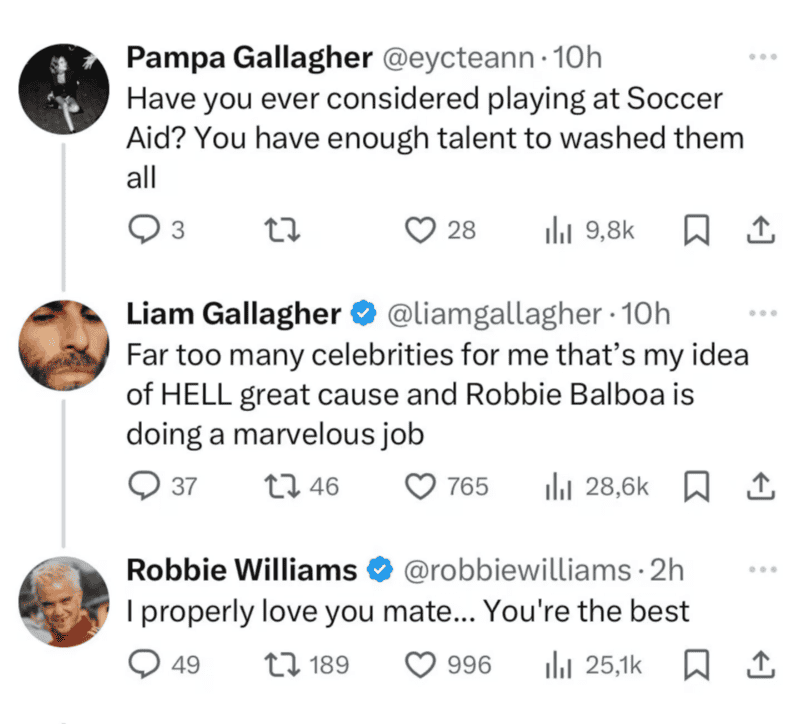The height and width of the screenshot is (724, 800).
Task: Like Robbie Williams' tweet
Action: coord(420,663)
